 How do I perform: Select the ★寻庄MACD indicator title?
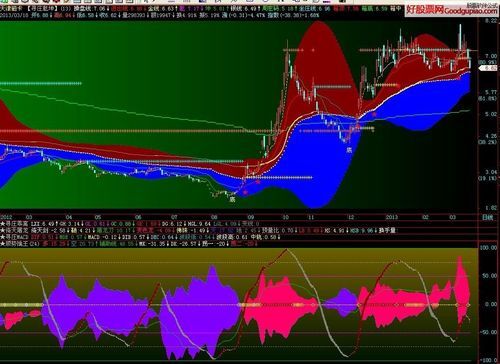[15, 237]
